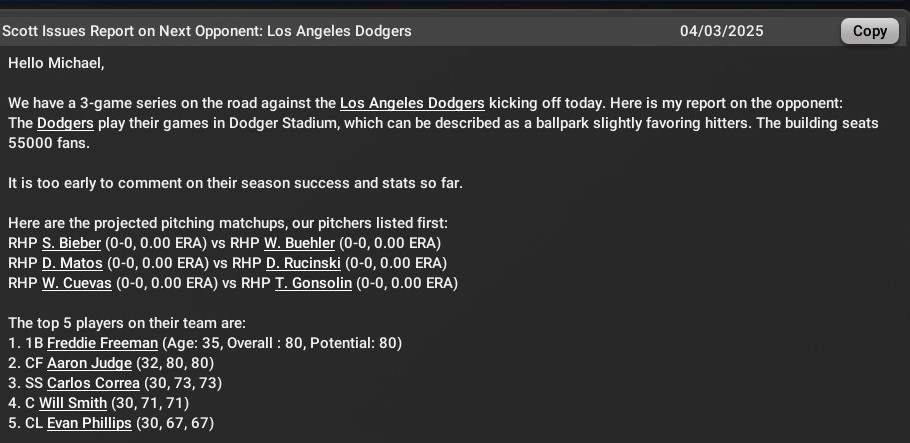The width and height of the screenshot is (910, 443).
Task: Open Freddie Freeman's profile
Action: (x=102, y=343)
